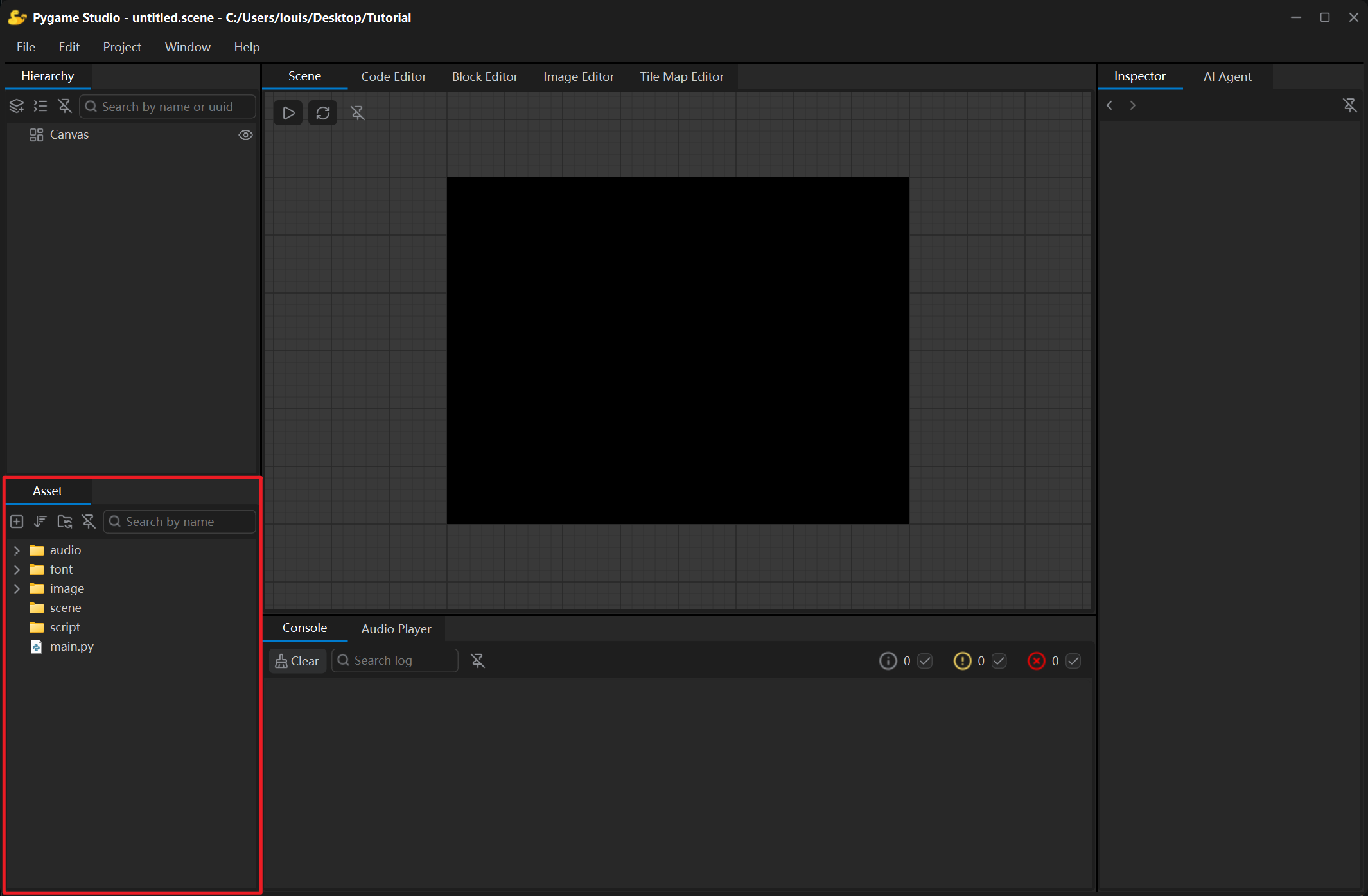The image size is (1368, 896).
Task: Open the asset folder browse icon
Action: pos(65,522)
